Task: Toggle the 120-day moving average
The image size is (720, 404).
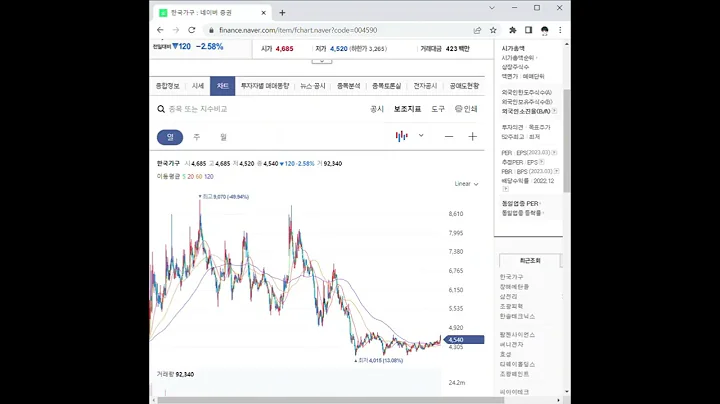Action: [x=209, y=176]
